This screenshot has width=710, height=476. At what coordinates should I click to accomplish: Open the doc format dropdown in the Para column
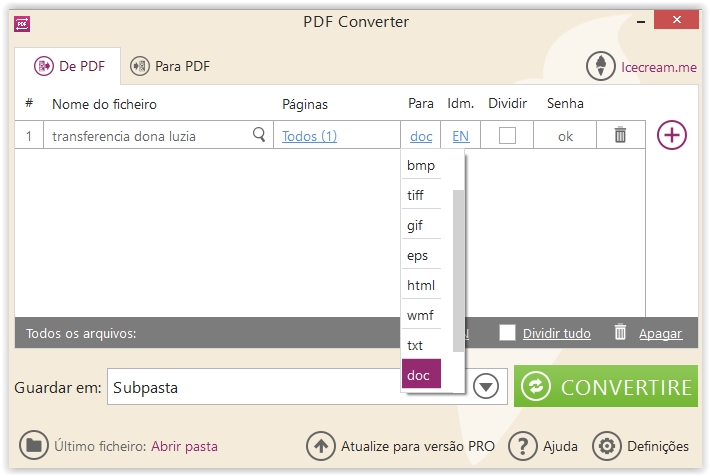tap(421, 136)
